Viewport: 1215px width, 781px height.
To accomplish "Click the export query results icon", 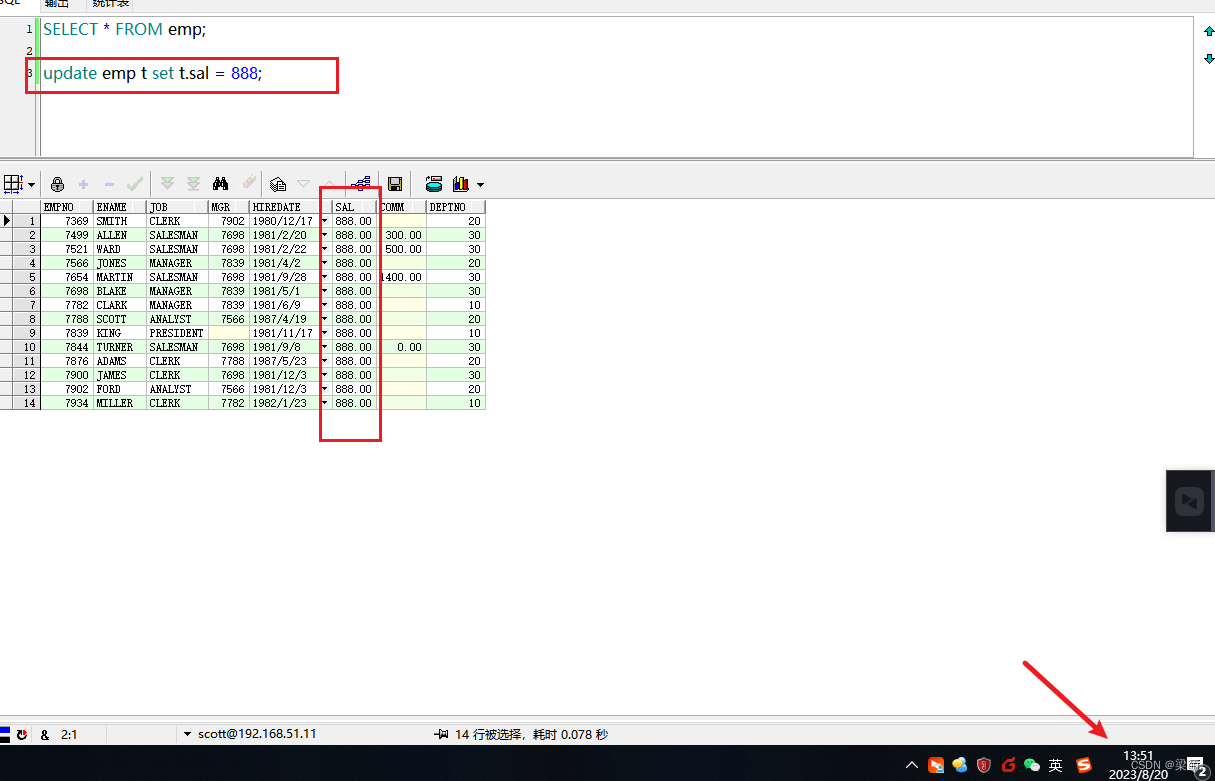I will pyautogui.click(x=433, y=184).
